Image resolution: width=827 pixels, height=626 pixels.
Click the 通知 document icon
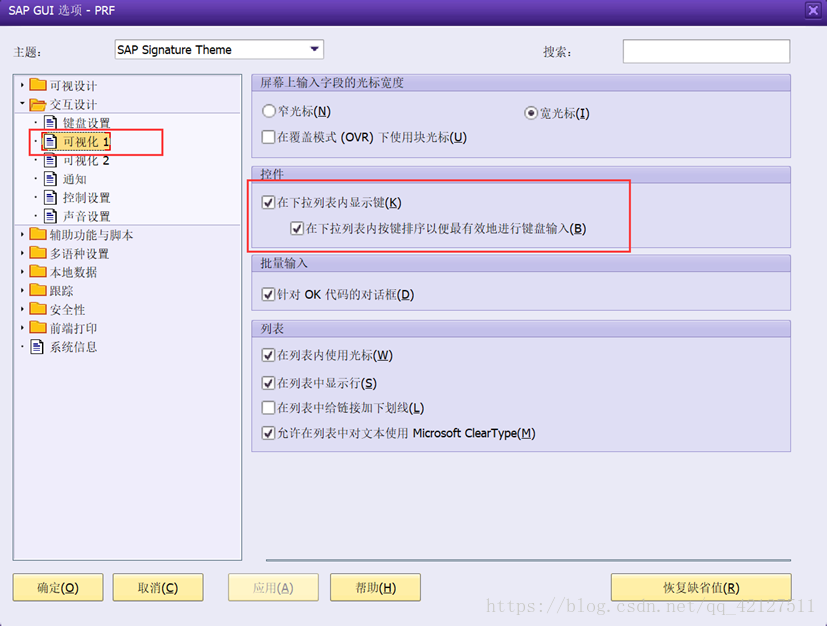51,179
